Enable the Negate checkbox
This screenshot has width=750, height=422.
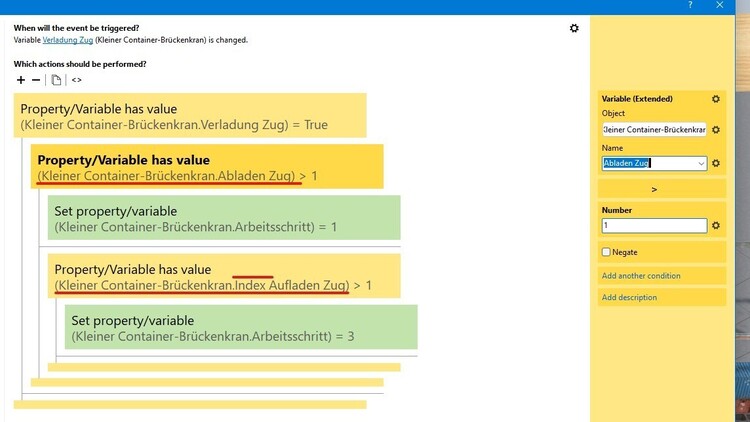(x=606, y=252)
